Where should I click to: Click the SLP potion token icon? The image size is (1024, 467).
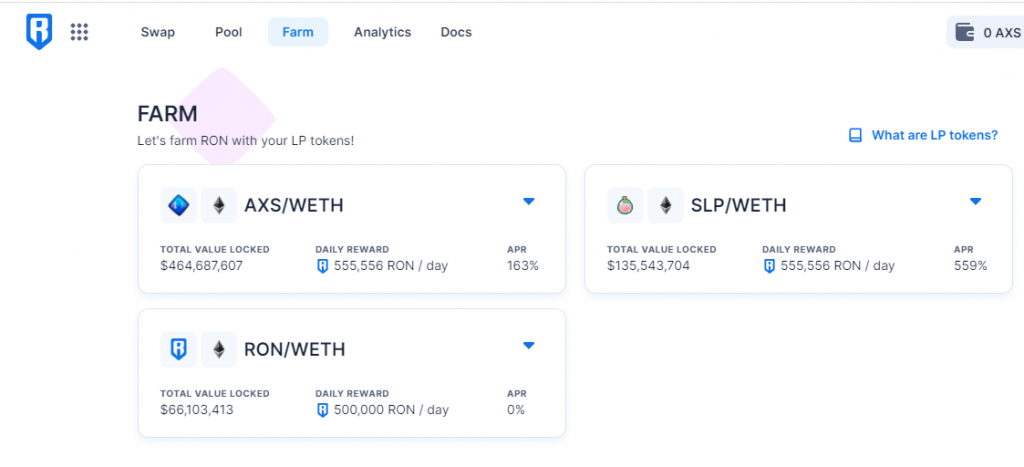(x=625, y=206)
